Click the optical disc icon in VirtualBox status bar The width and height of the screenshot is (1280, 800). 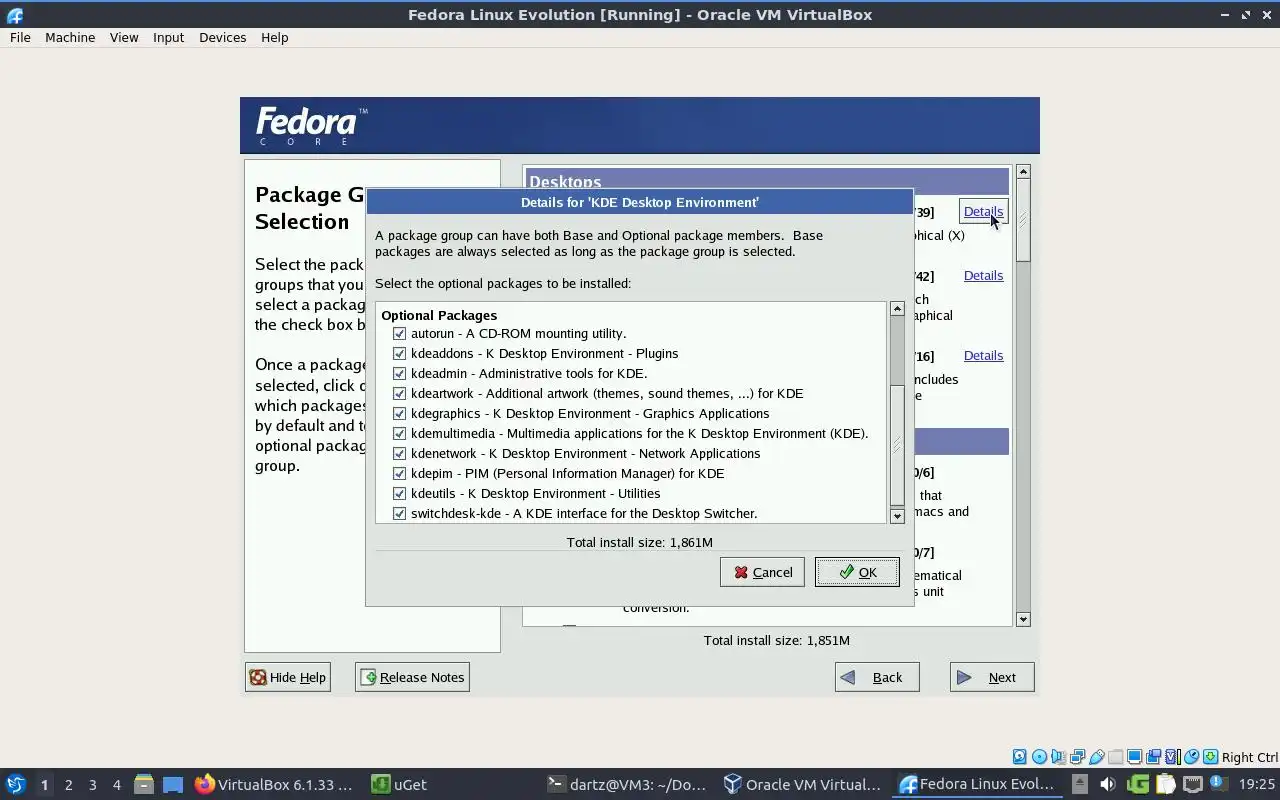[x=1039, y=757]
